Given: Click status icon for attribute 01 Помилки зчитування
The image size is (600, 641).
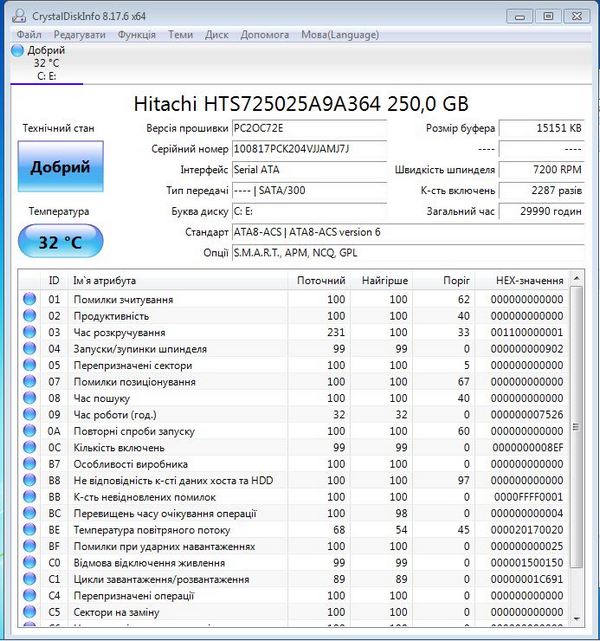Looking at the screenshot, I should [x=30, y=299].
